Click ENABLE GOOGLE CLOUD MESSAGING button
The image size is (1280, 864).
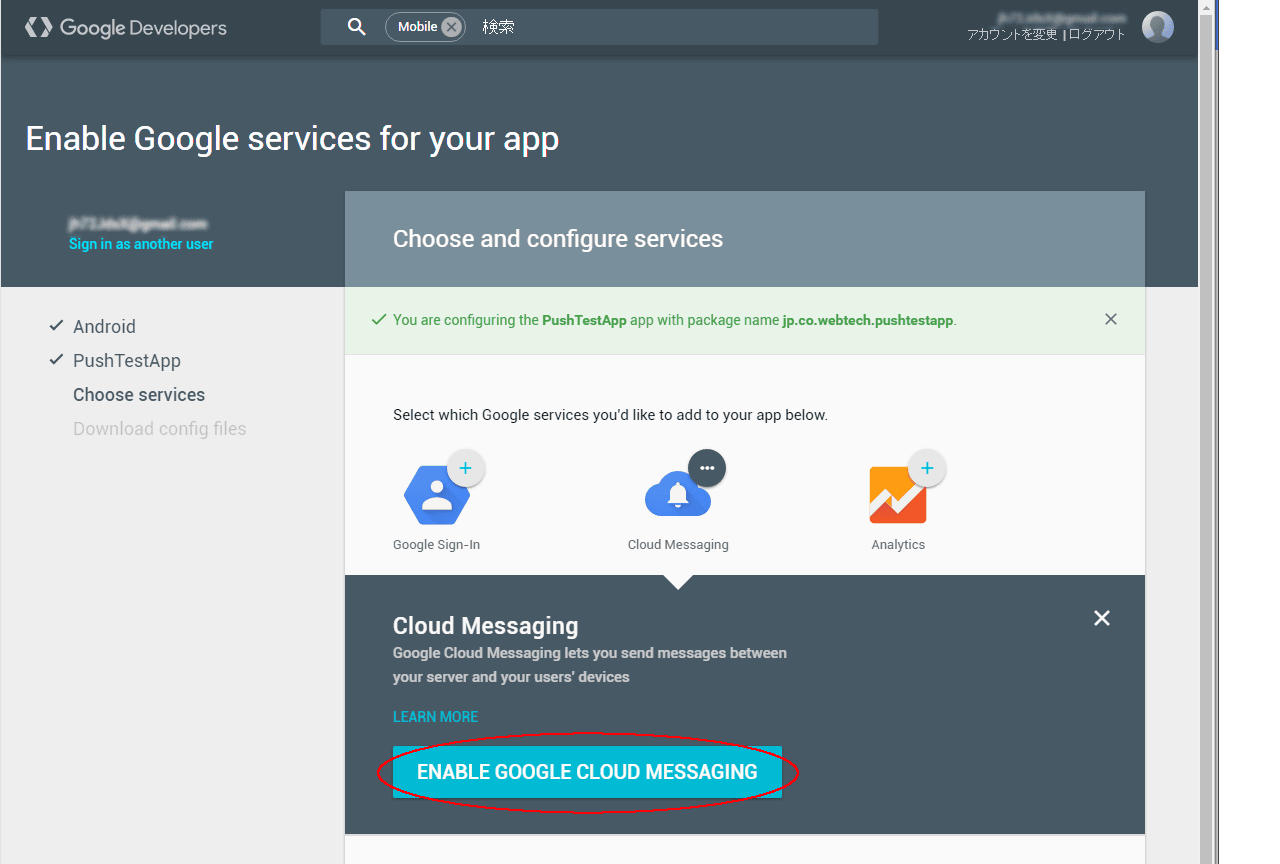pos(587,772)
